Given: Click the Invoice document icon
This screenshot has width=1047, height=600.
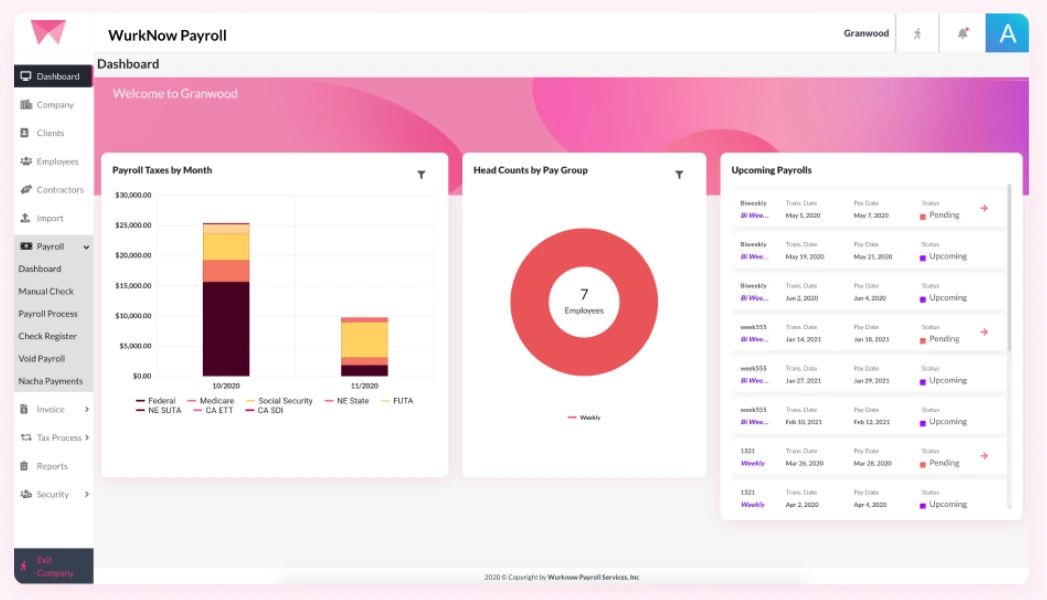Looking at the screenshot, I should pos(24,409).
